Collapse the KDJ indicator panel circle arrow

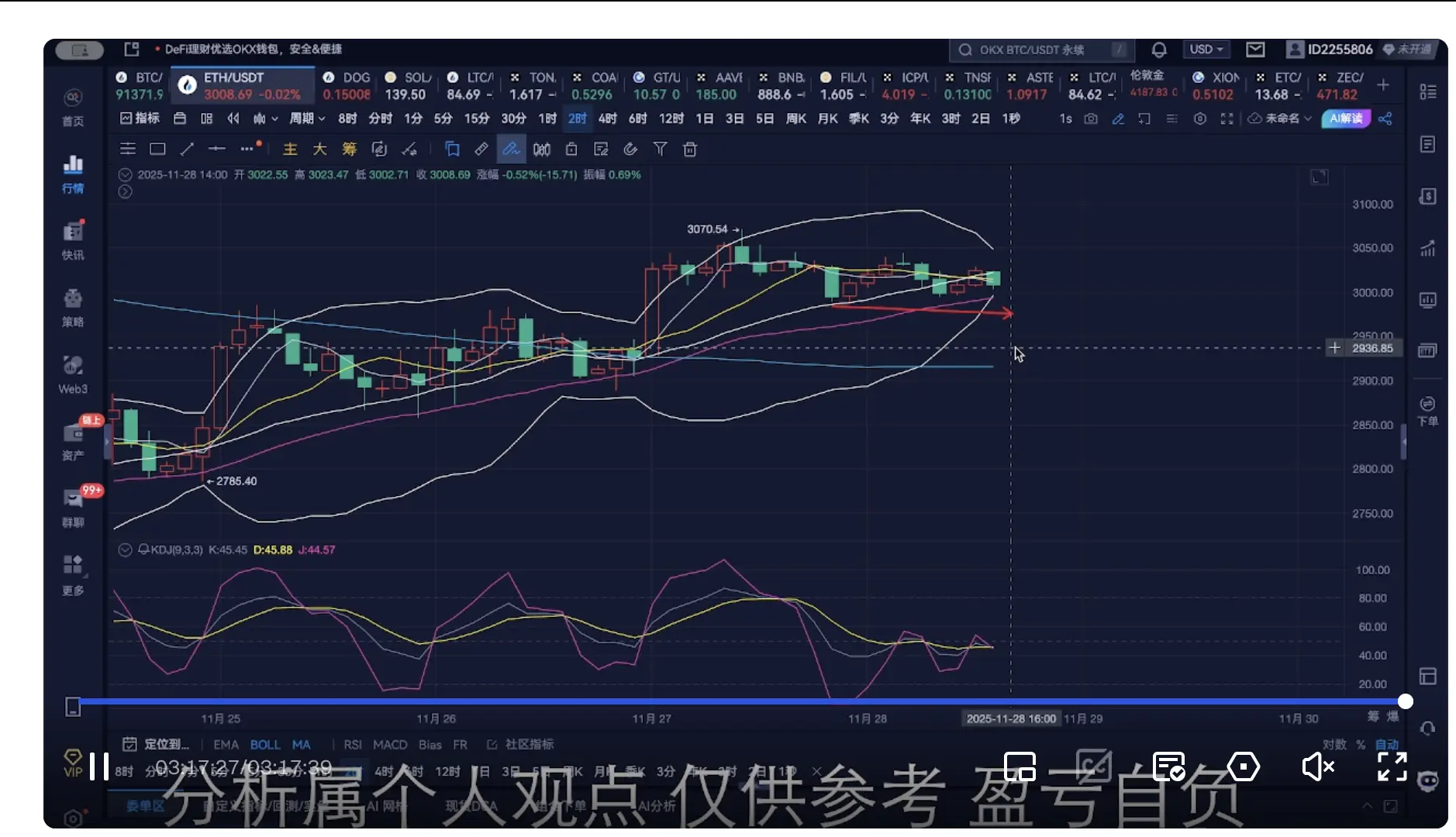coord(125,549)
